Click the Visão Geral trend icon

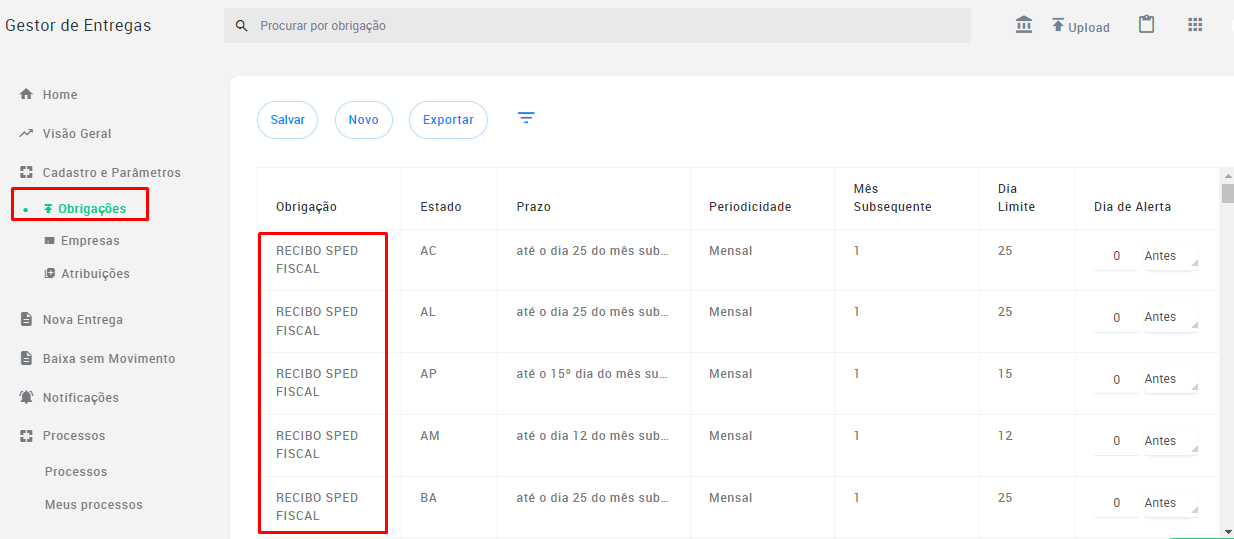pos(27,133)
